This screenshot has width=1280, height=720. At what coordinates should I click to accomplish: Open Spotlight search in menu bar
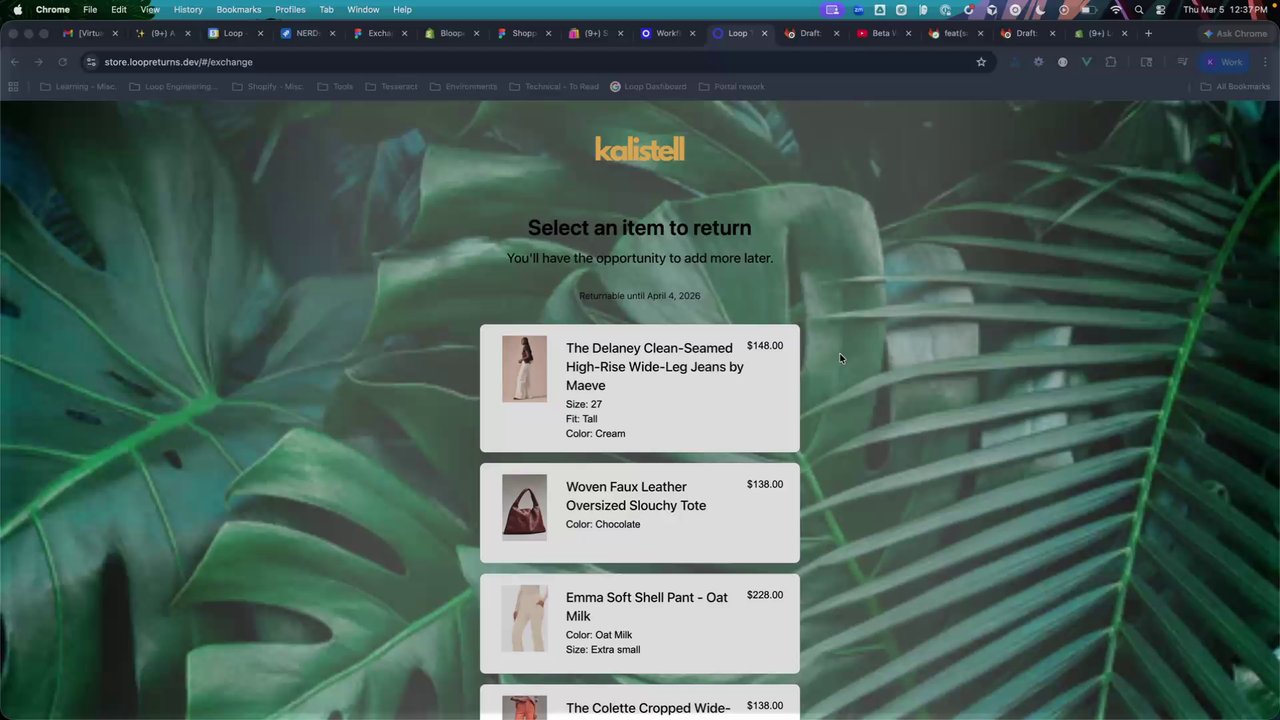(x=1139, y=9)
